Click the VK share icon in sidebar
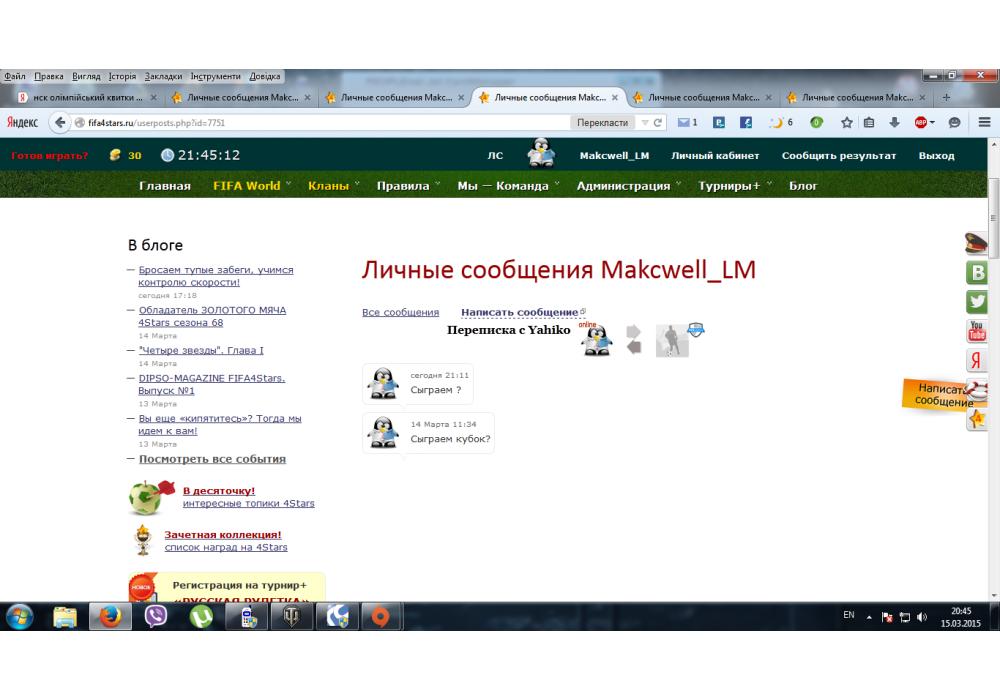1000x700 pixels. coord(977,272)
